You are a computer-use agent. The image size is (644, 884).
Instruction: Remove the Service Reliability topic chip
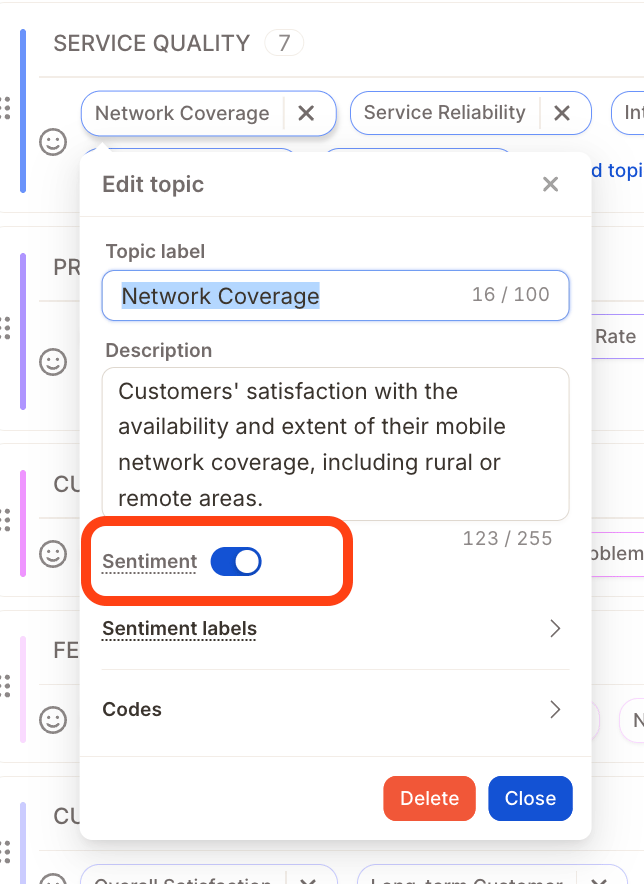562,113
